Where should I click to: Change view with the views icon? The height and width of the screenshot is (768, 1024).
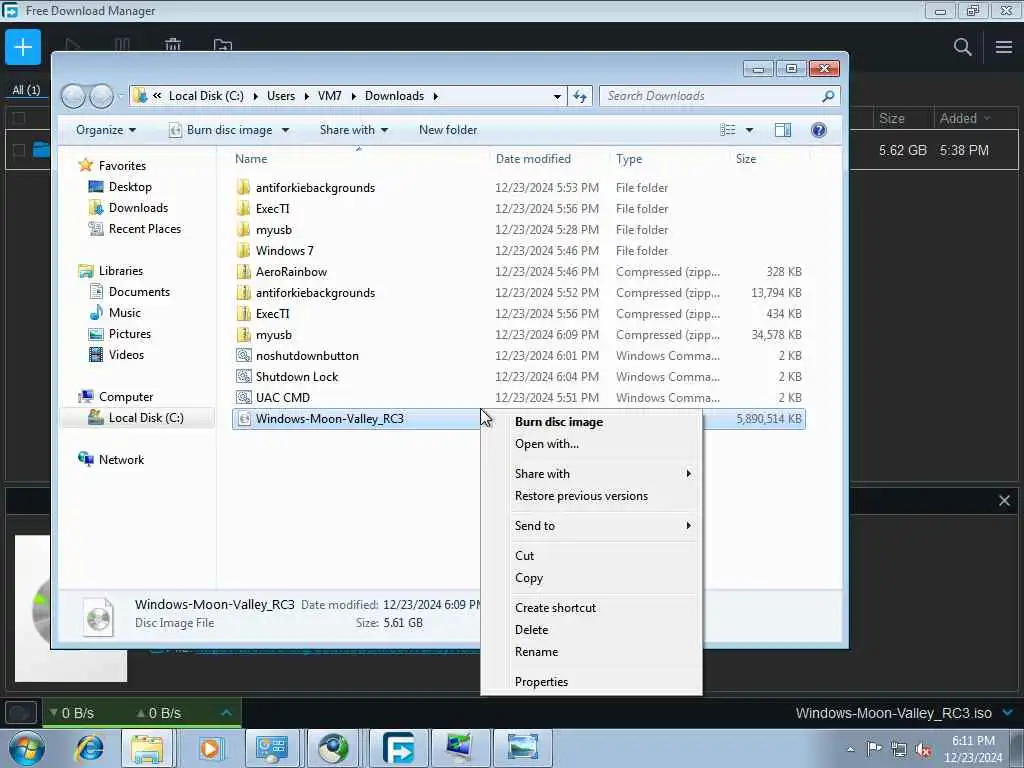pos(728,130)
